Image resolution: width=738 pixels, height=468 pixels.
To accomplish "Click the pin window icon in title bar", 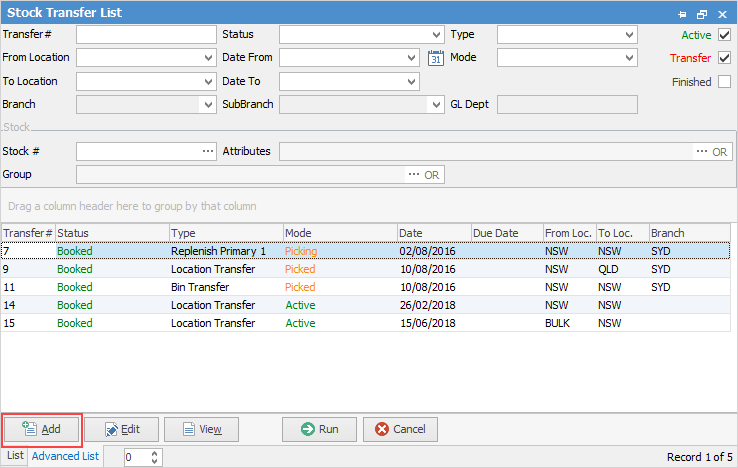I will coord(682,14).
